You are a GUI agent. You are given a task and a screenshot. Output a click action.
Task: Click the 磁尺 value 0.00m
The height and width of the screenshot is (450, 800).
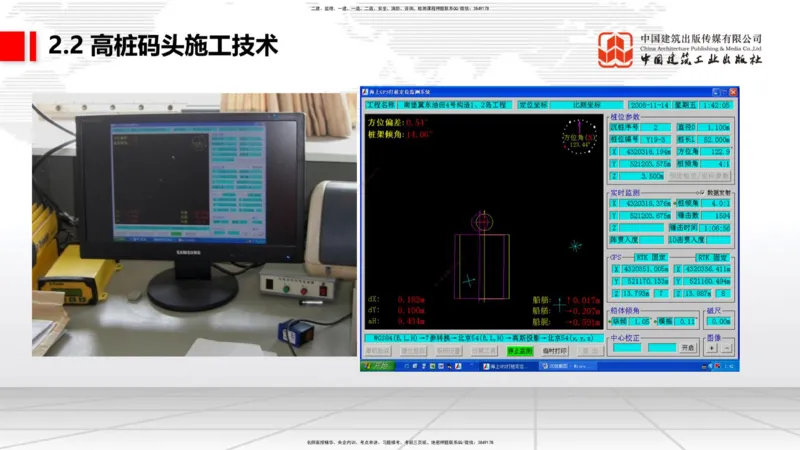point(719,321)
